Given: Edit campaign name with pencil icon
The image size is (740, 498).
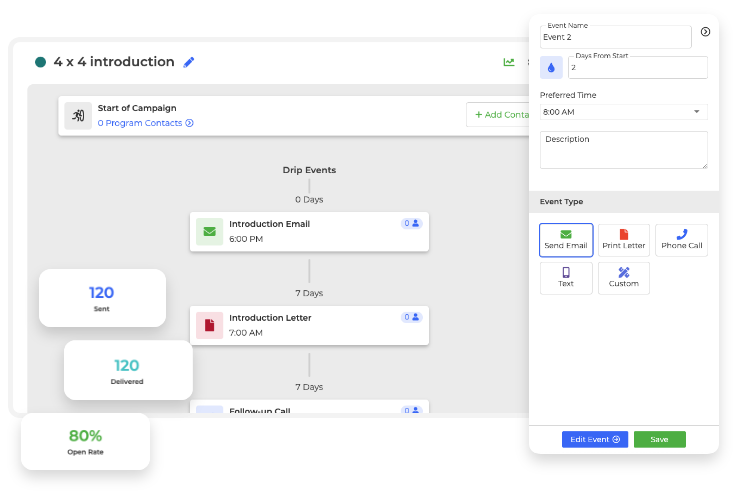Looking at the screenshot, I should click(x=189, y=62).
